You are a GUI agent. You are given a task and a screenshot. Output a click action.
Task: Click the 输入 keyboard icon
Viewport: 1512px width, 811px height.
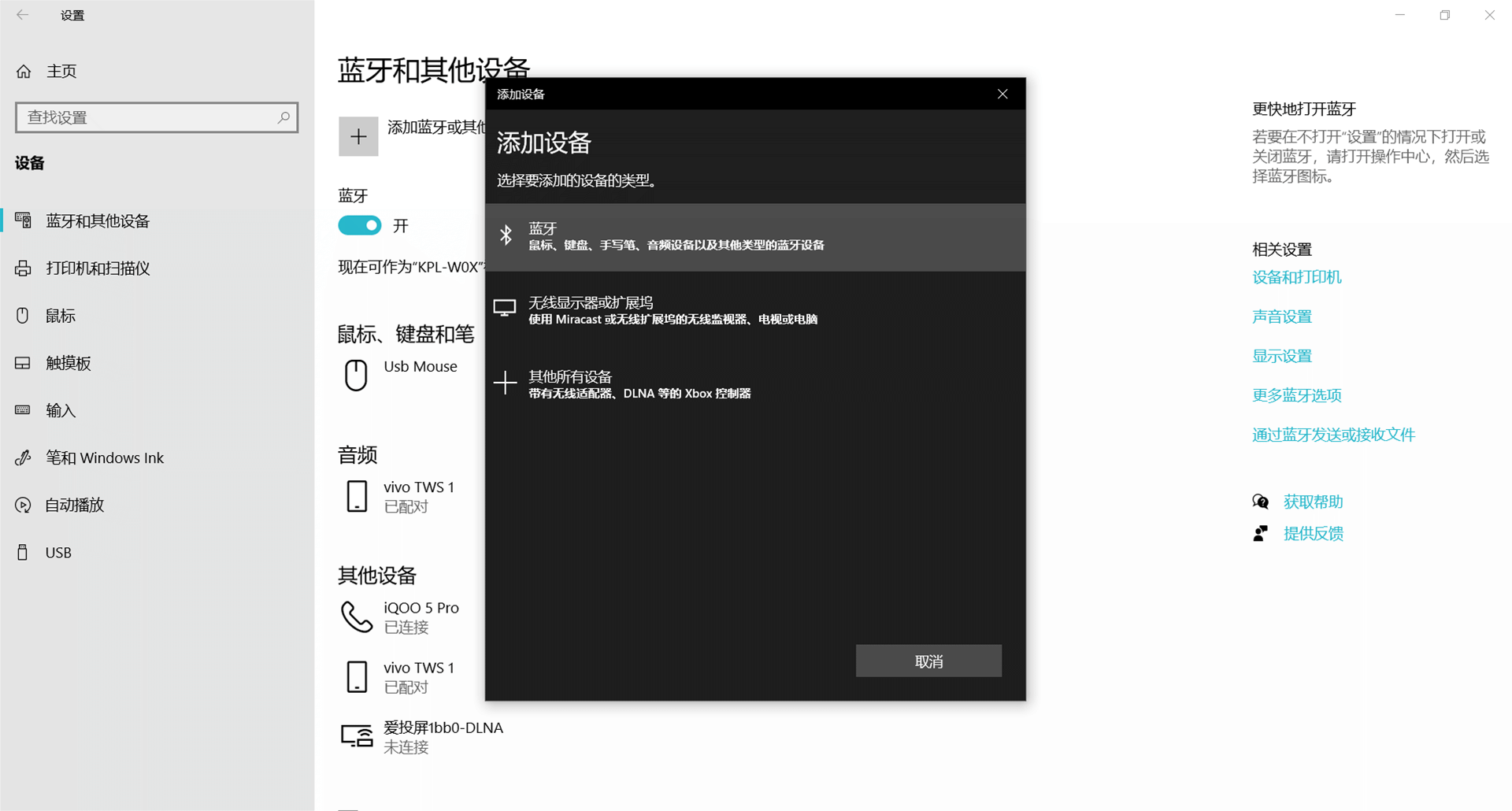(x=23, y=410)
